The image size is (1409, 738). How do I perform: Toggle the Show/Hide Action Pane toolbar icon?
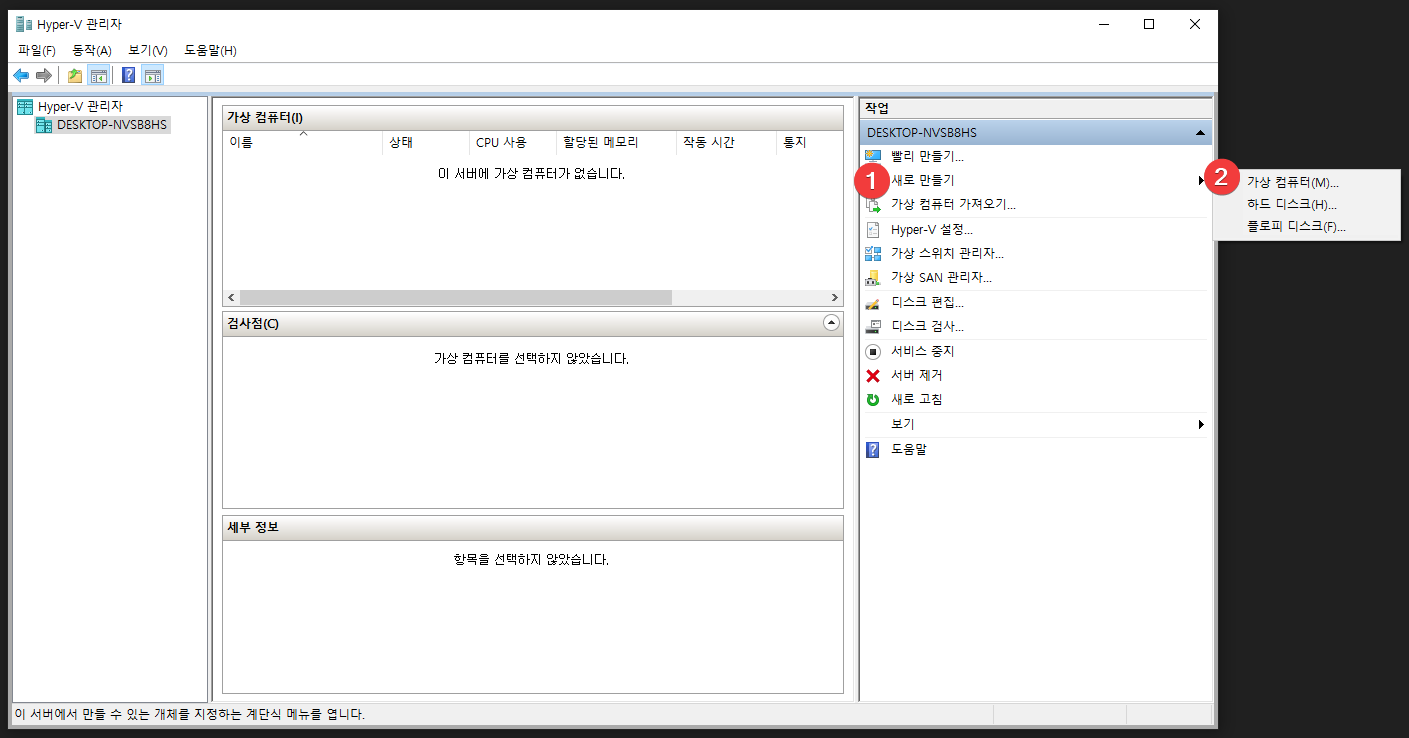tap(152, 75)
